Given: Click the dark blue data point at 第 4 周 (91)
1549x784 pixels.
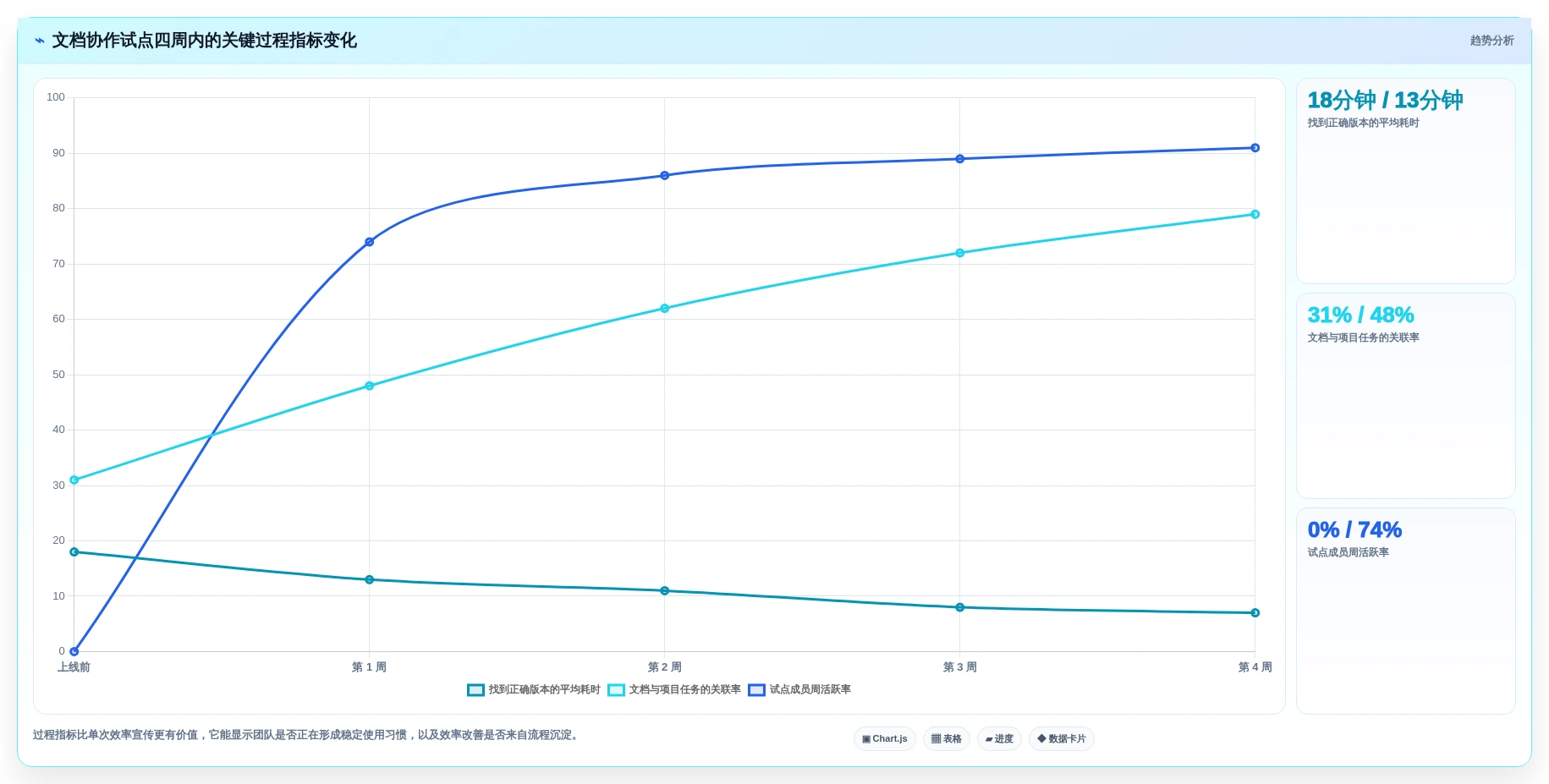Looking at the screenshot, I should pos(1255,148).
